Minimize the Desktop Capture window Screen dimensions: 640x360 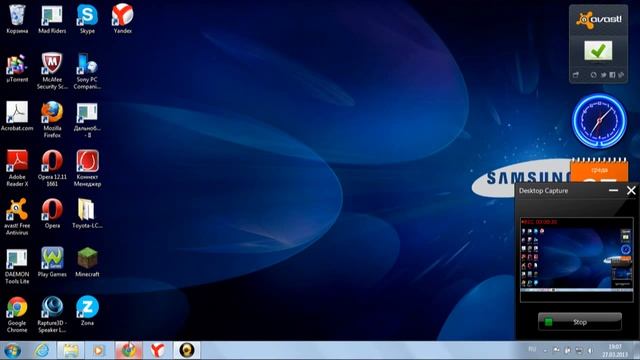coord(613,190)
